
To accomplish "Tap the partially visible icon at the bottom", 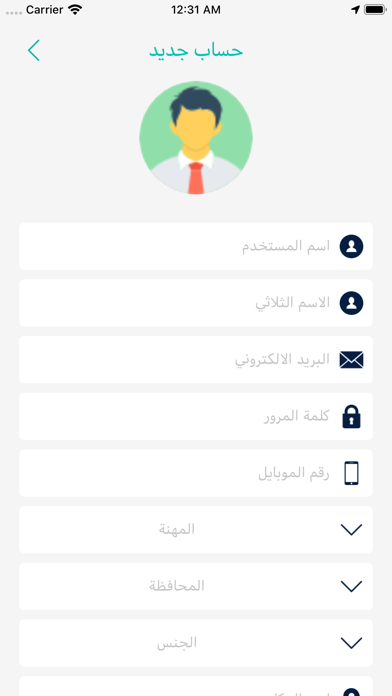I will 351,692.
